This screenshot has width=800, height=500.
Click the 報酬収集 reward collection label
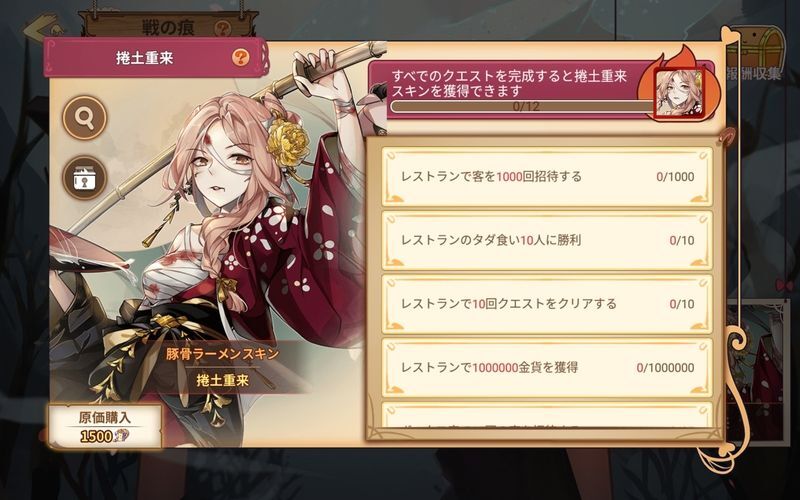tap(754, 74)
